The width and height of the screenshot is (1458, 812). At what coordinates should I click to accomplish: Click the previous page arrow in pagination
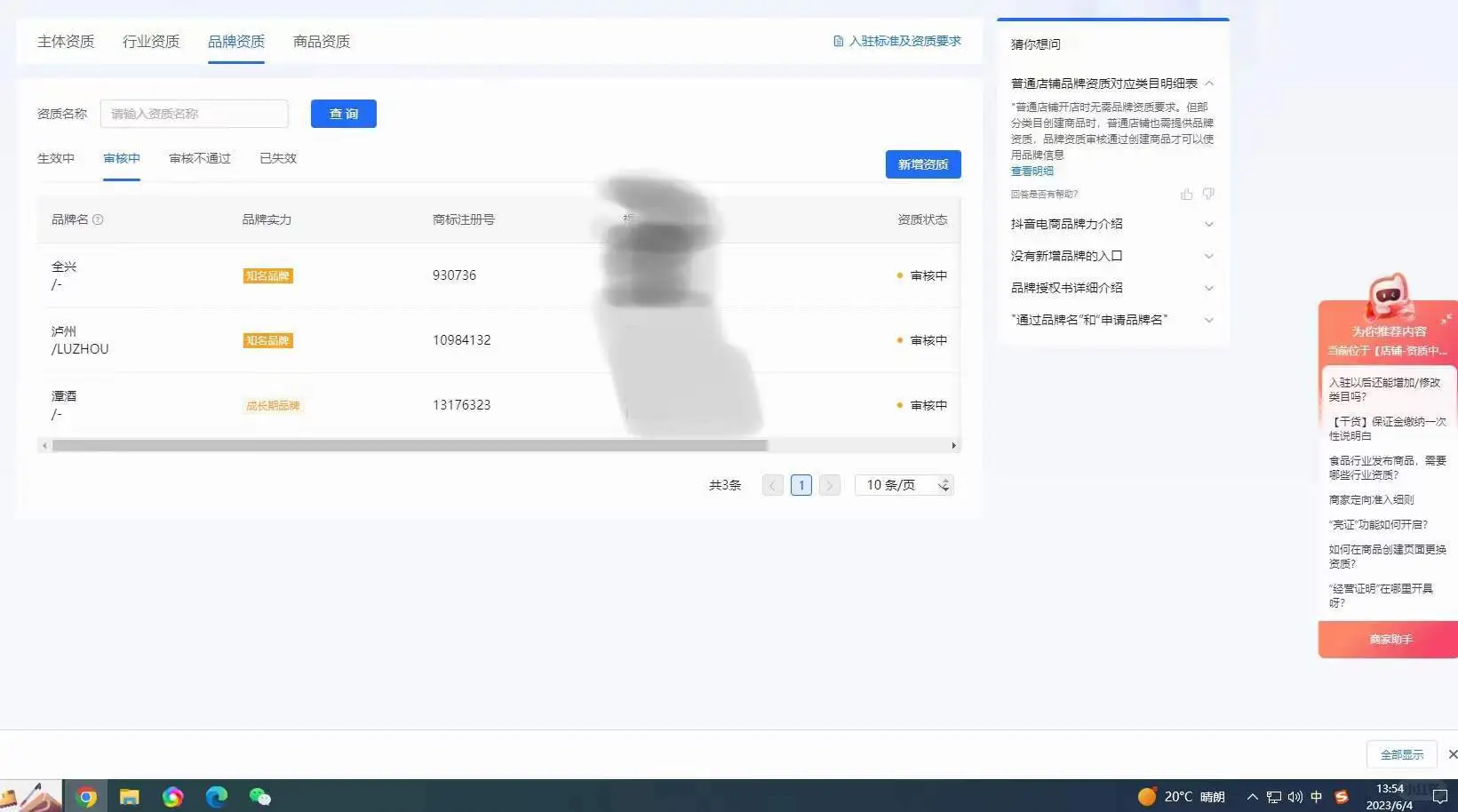point(772,485)
